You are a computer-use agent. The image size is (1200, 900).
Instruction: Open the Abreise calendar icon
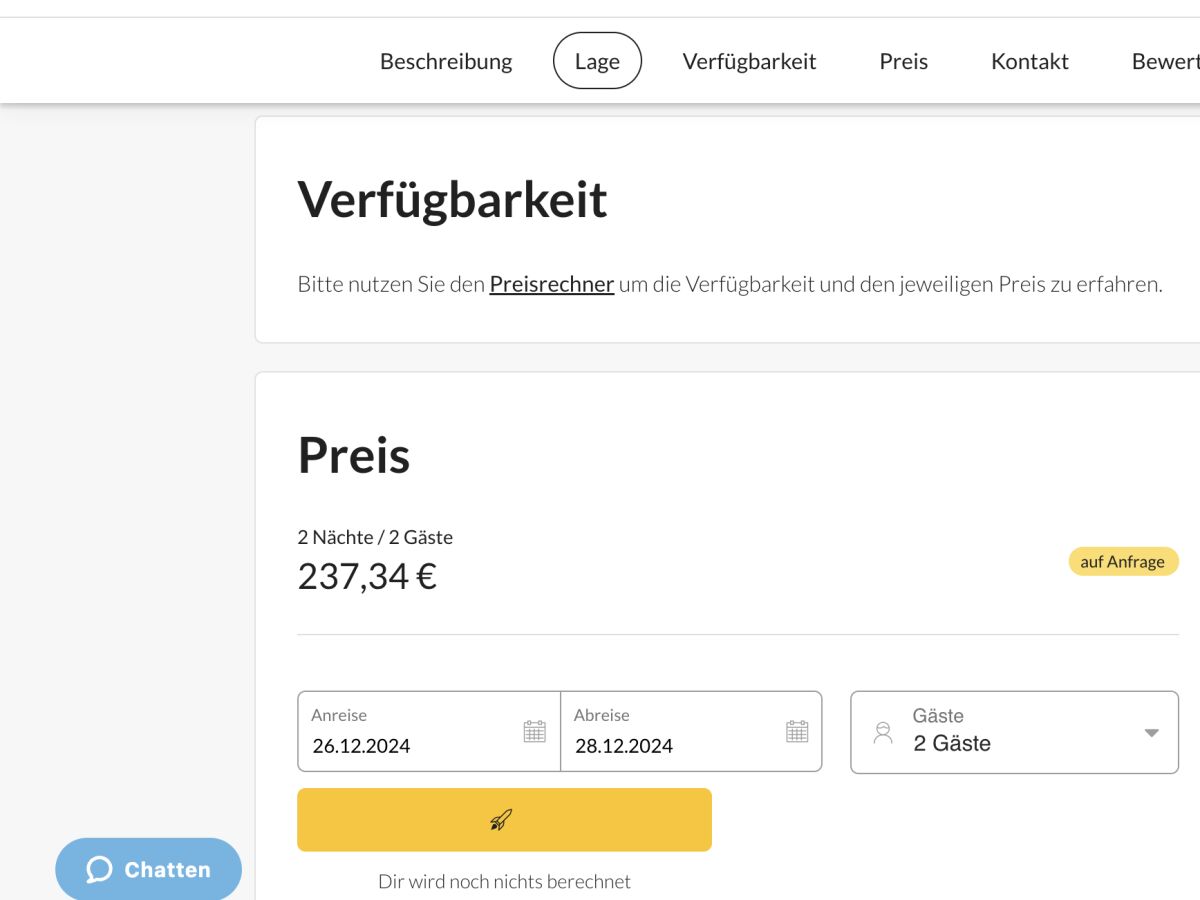click(797, 731)
